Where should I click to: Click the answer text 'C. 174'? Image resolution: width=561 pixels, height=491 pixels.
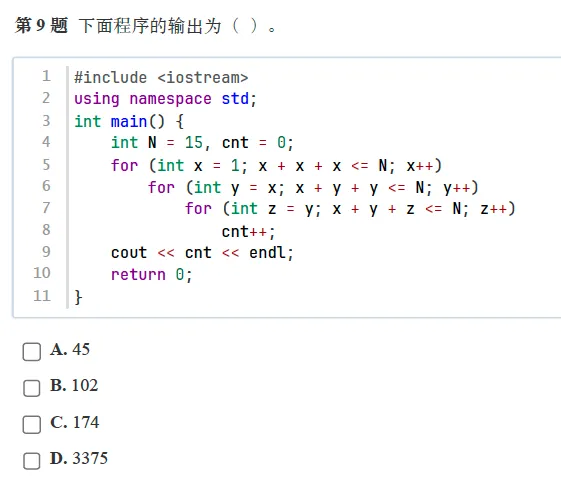pos(74,422)
